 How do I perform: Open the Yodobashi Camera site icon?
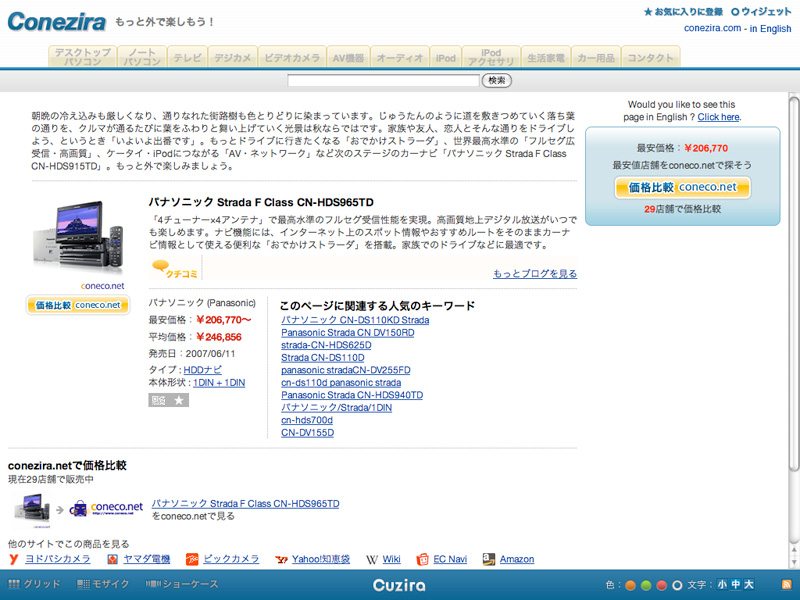[14, 560]
